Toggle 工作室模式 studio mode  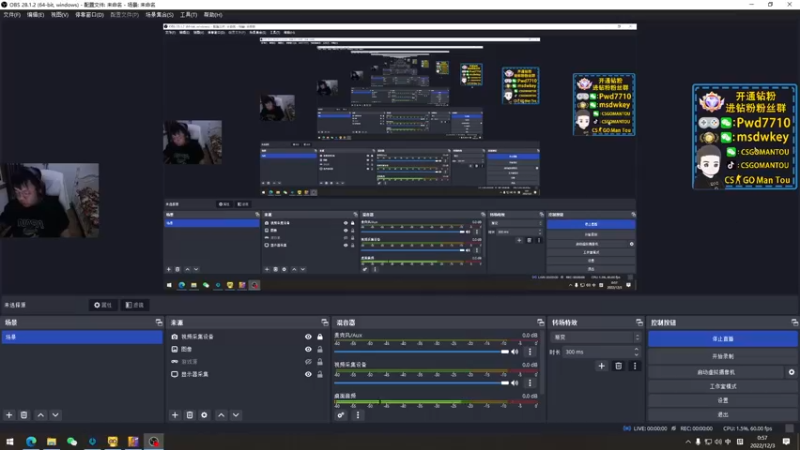tap(722, 386)
